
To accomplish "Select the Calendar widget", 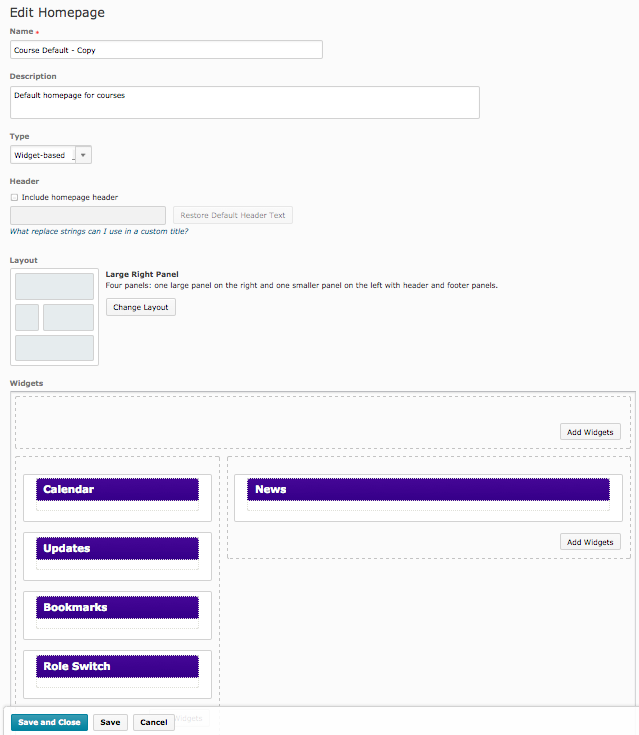I will [x=117, y=489].
